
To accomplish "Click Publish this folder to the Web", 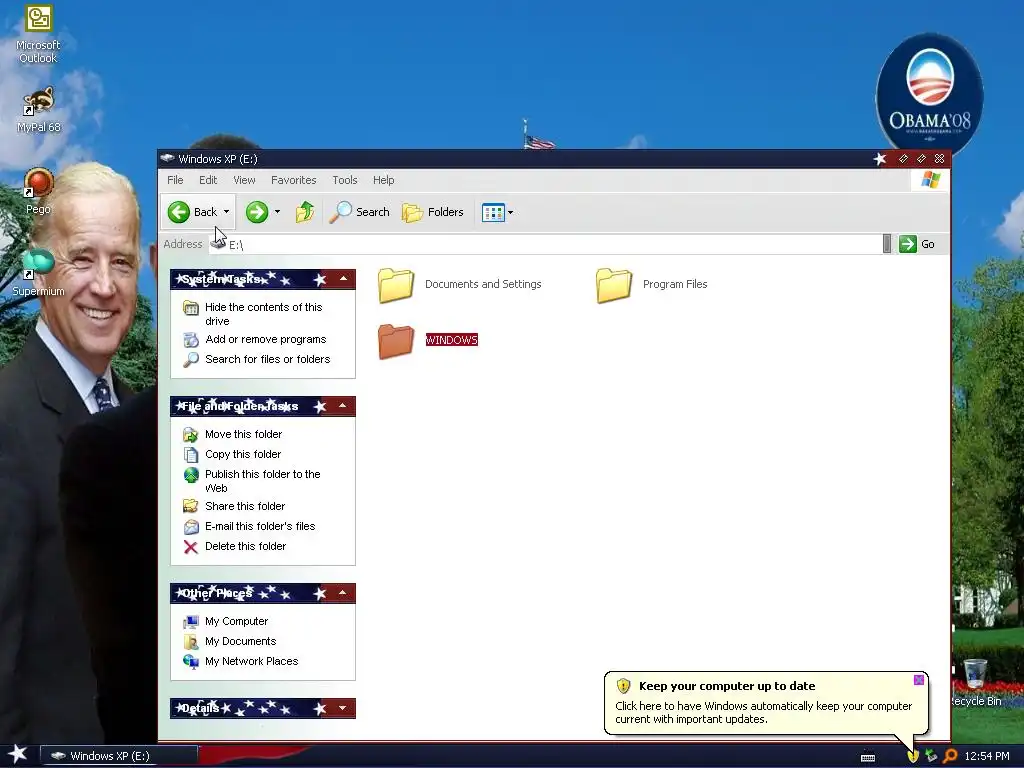I will click(263, 481).
